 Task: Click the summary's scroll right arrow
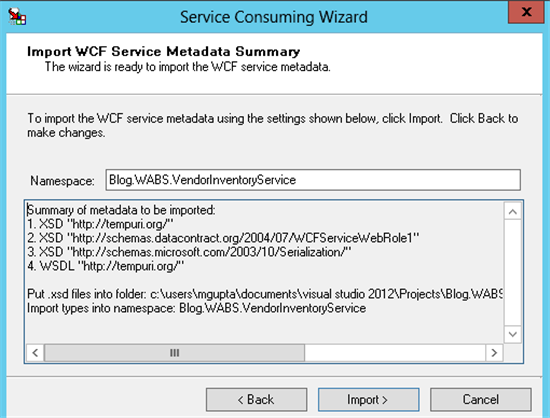[x=494, y=352]
